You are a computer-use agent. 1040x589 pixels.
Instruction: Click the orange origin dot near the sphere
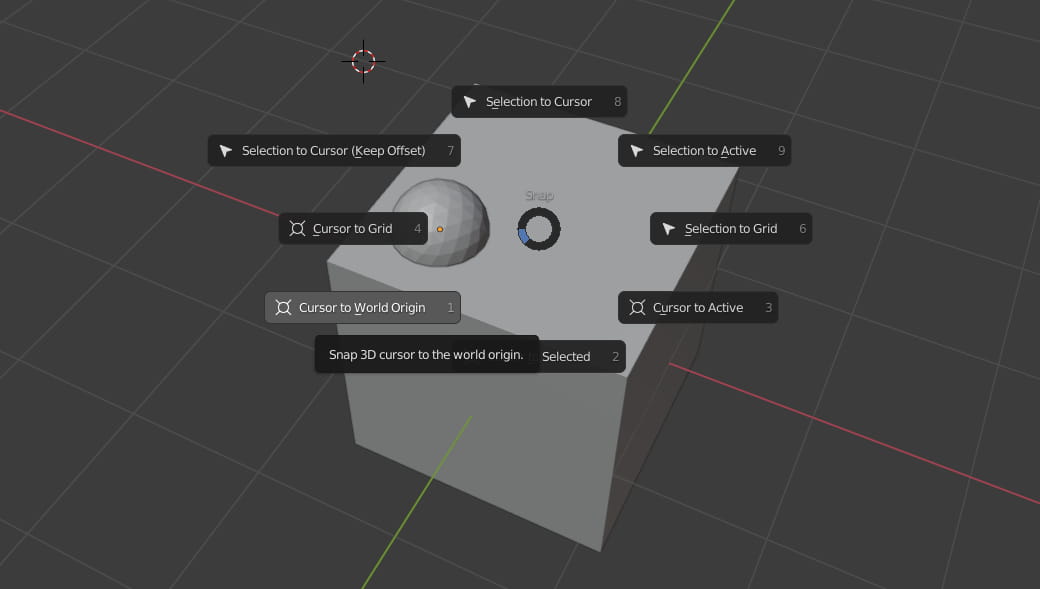point(440,229)
